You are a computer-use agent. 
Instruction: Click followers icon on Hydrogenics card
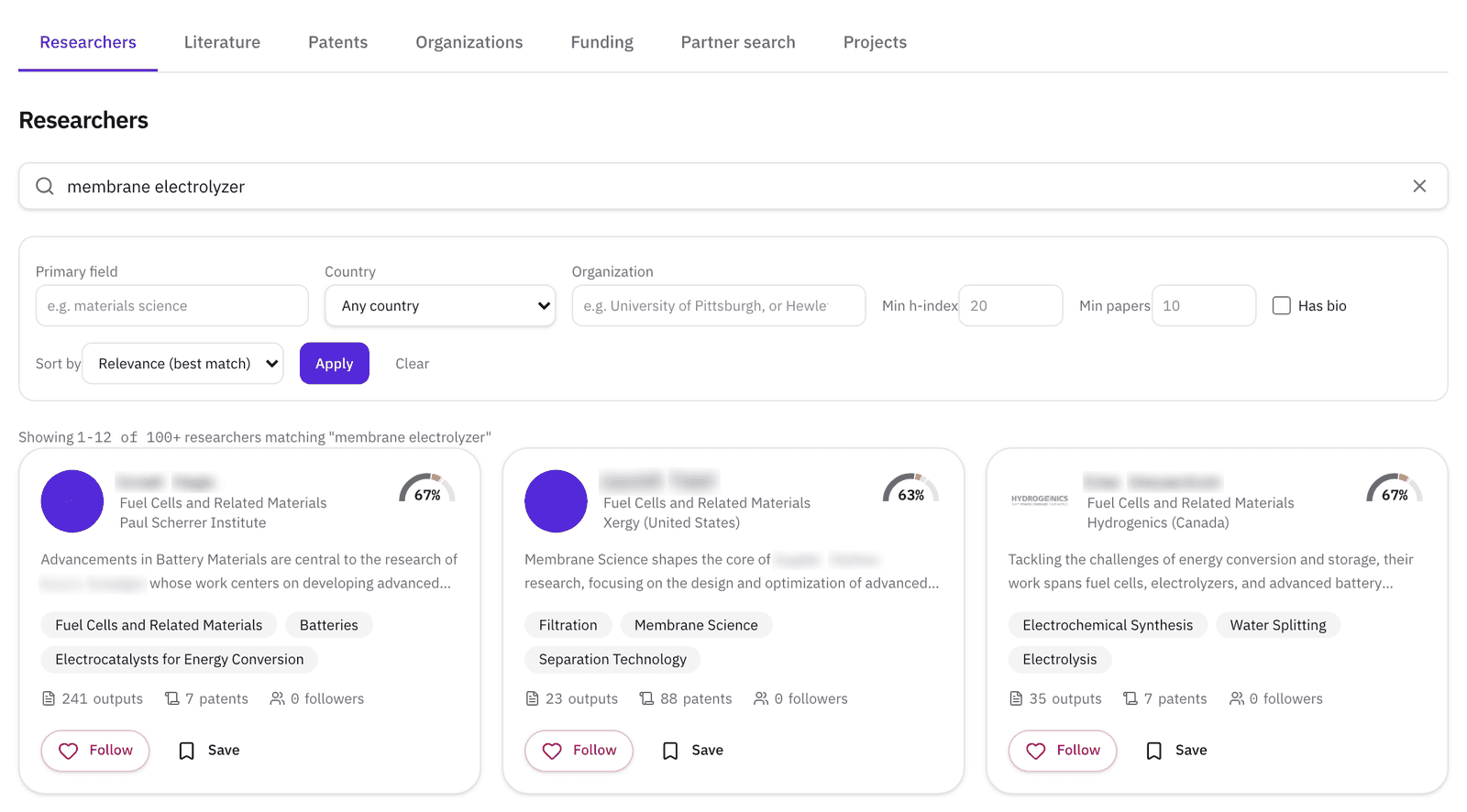tap(1237, 698)
